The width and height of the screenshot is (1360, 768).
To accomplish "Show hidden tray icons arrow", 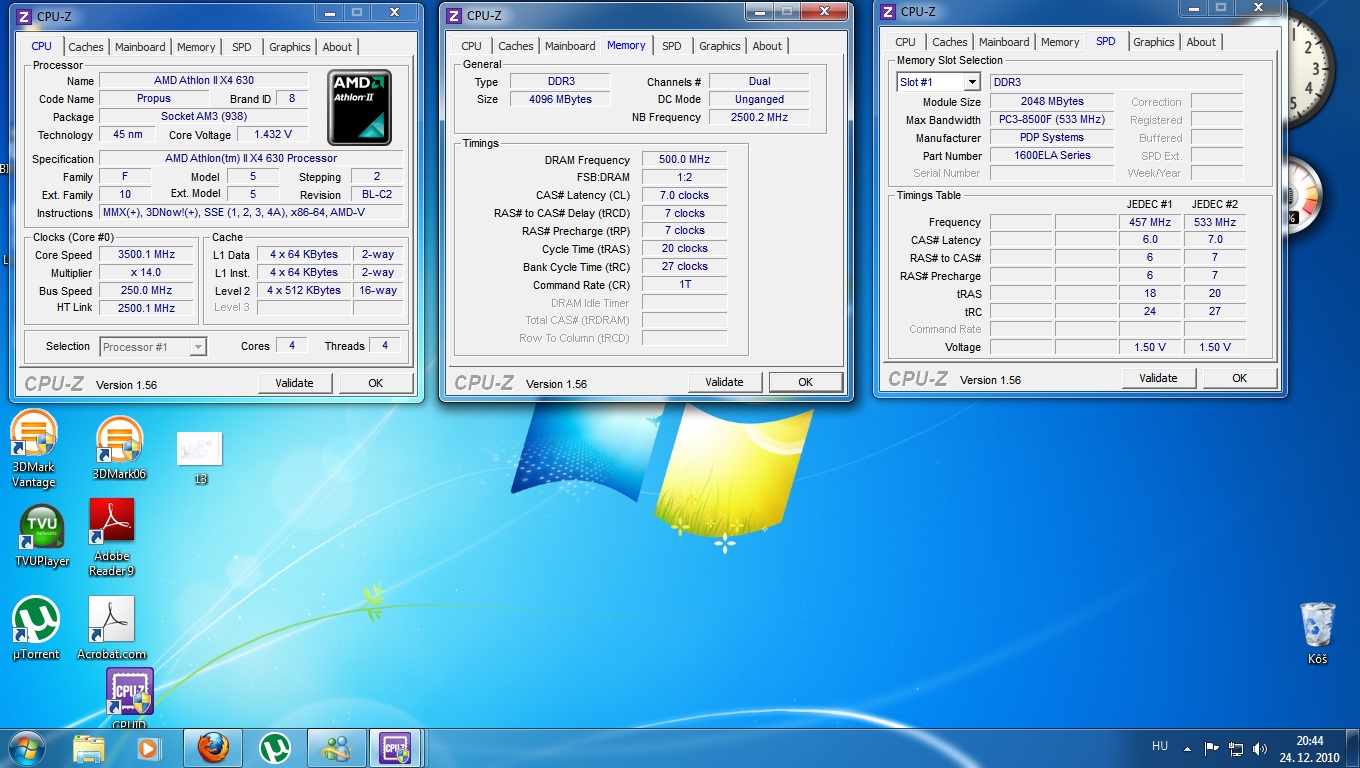I will [1187, 748].
